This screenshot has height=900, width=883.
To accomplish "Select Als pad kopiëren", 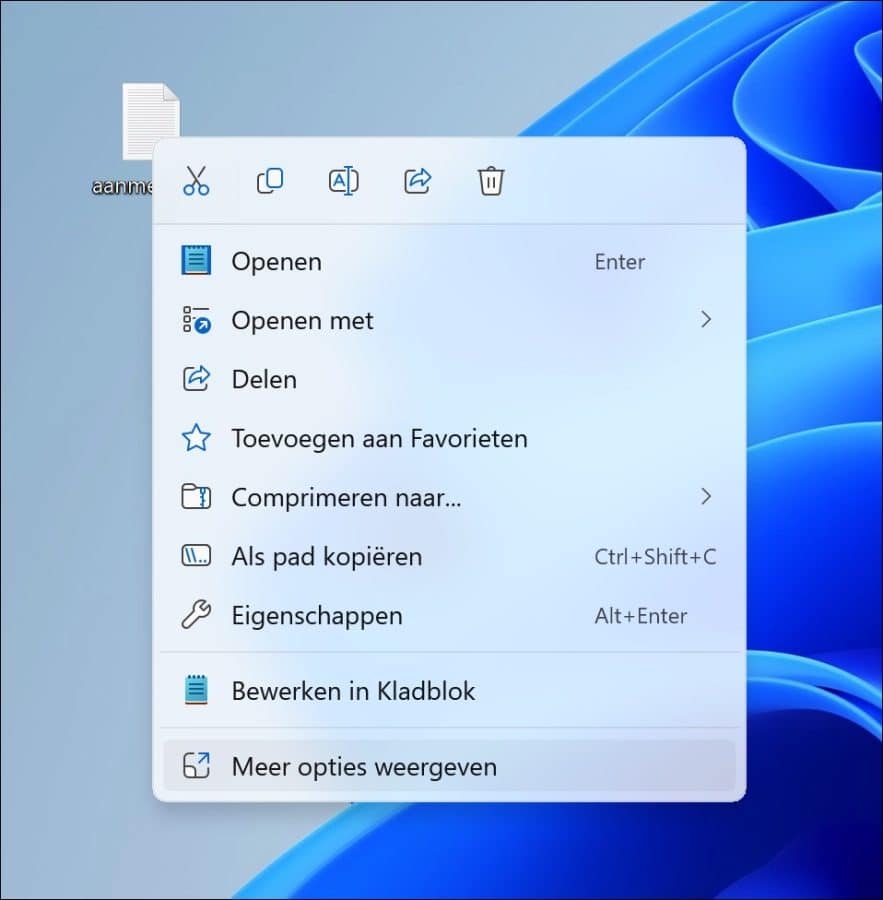I will pos(325,557).
